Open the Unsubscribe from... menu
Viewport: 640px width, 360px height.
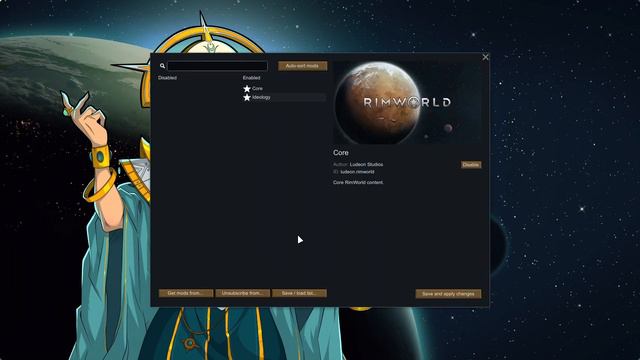pos(242,293)
